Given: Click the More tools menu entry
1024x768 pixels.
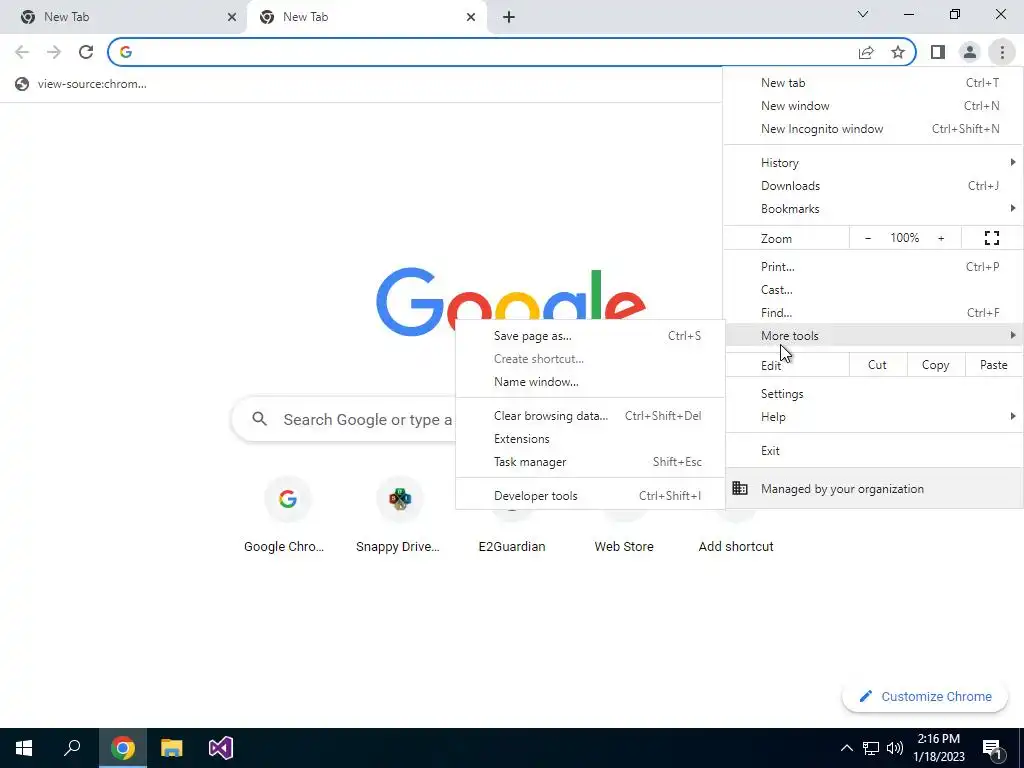Looking at the screenshot, I should point(873,336).
